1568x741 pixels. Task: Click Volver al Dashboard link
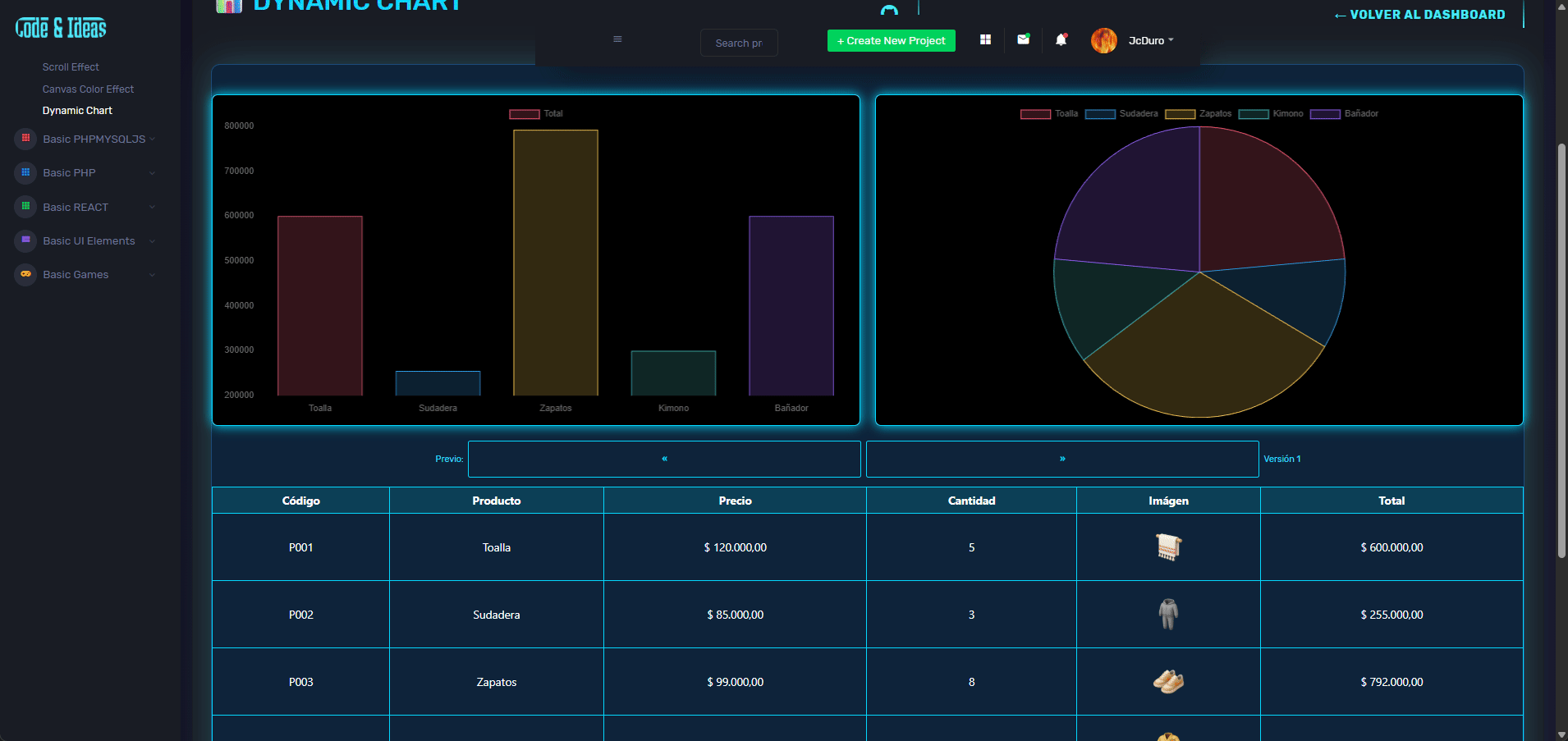click(x=1419, y=15)
